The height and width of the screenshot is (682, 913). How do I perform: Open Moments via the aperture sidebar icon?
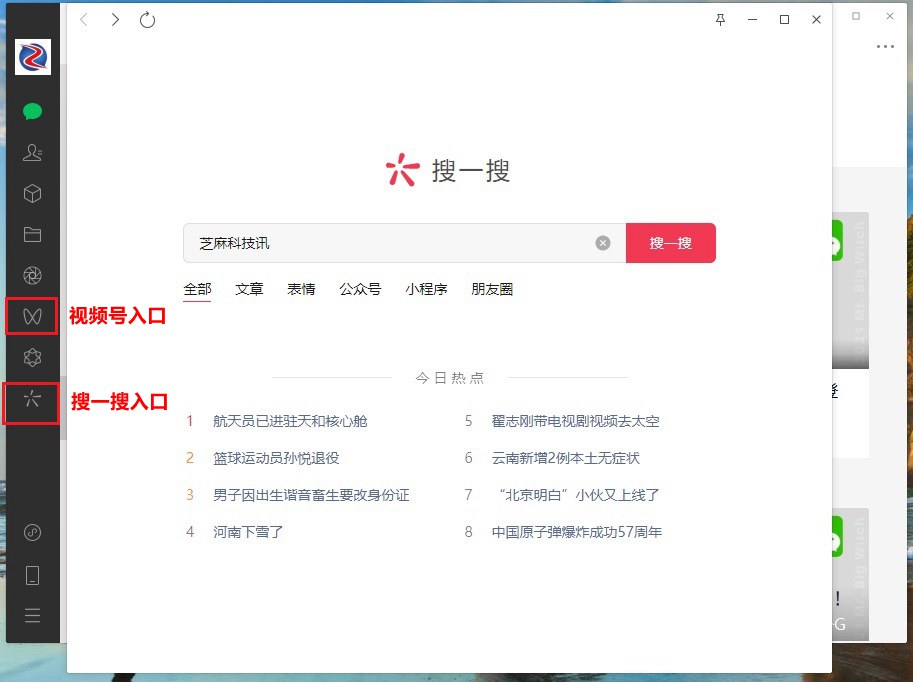click(x=31, y=275)
